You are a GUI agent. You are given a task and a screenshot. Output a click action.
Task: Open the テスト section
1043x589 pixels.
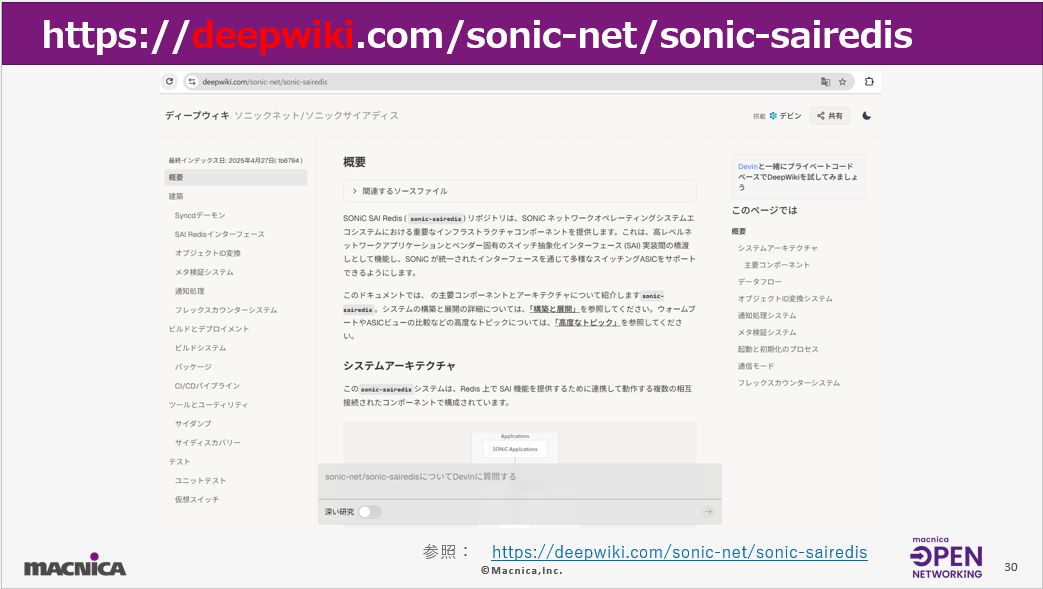[180, 461]
